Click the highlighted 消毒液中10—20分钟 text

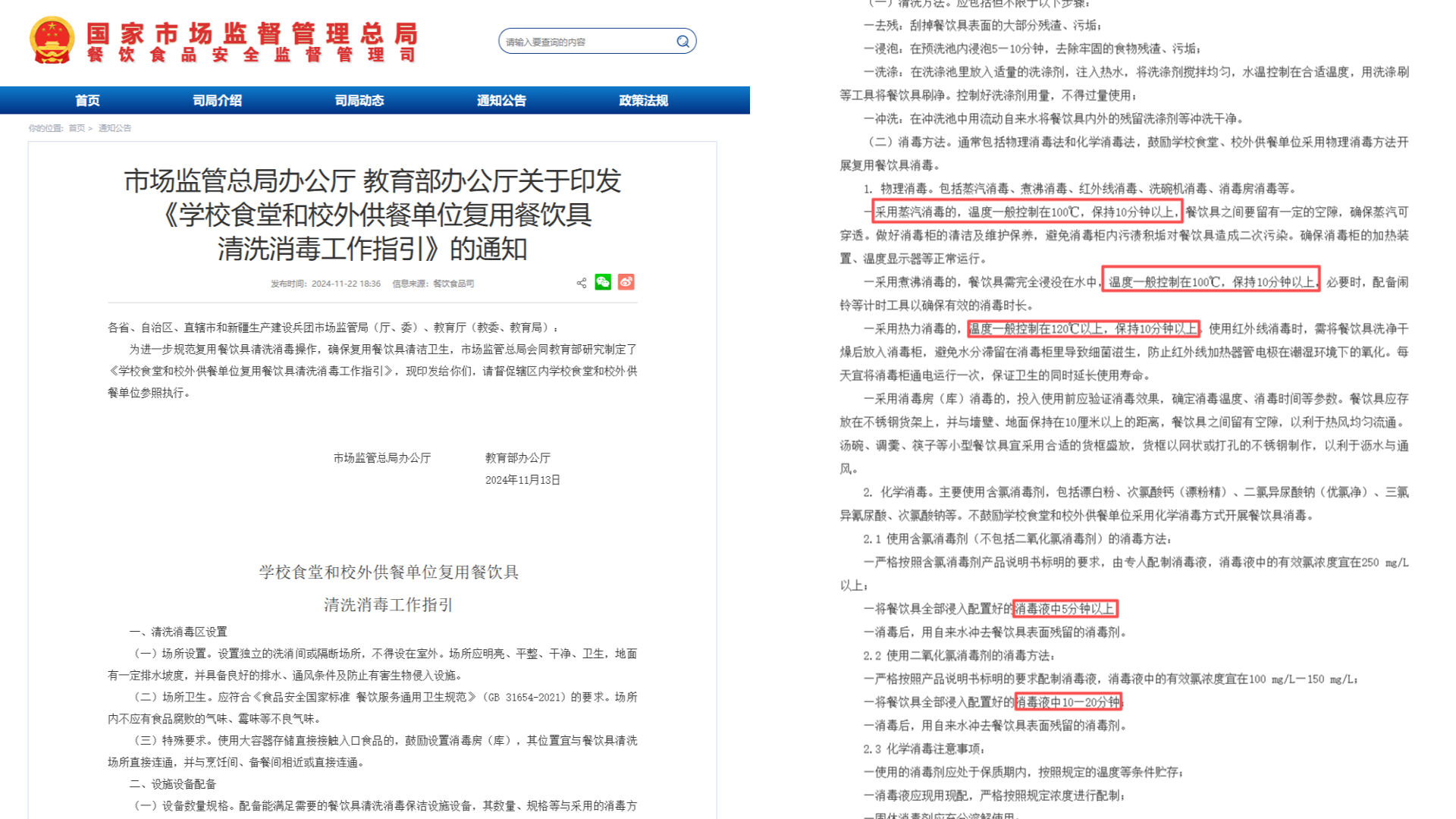[x=1068, y=702]
